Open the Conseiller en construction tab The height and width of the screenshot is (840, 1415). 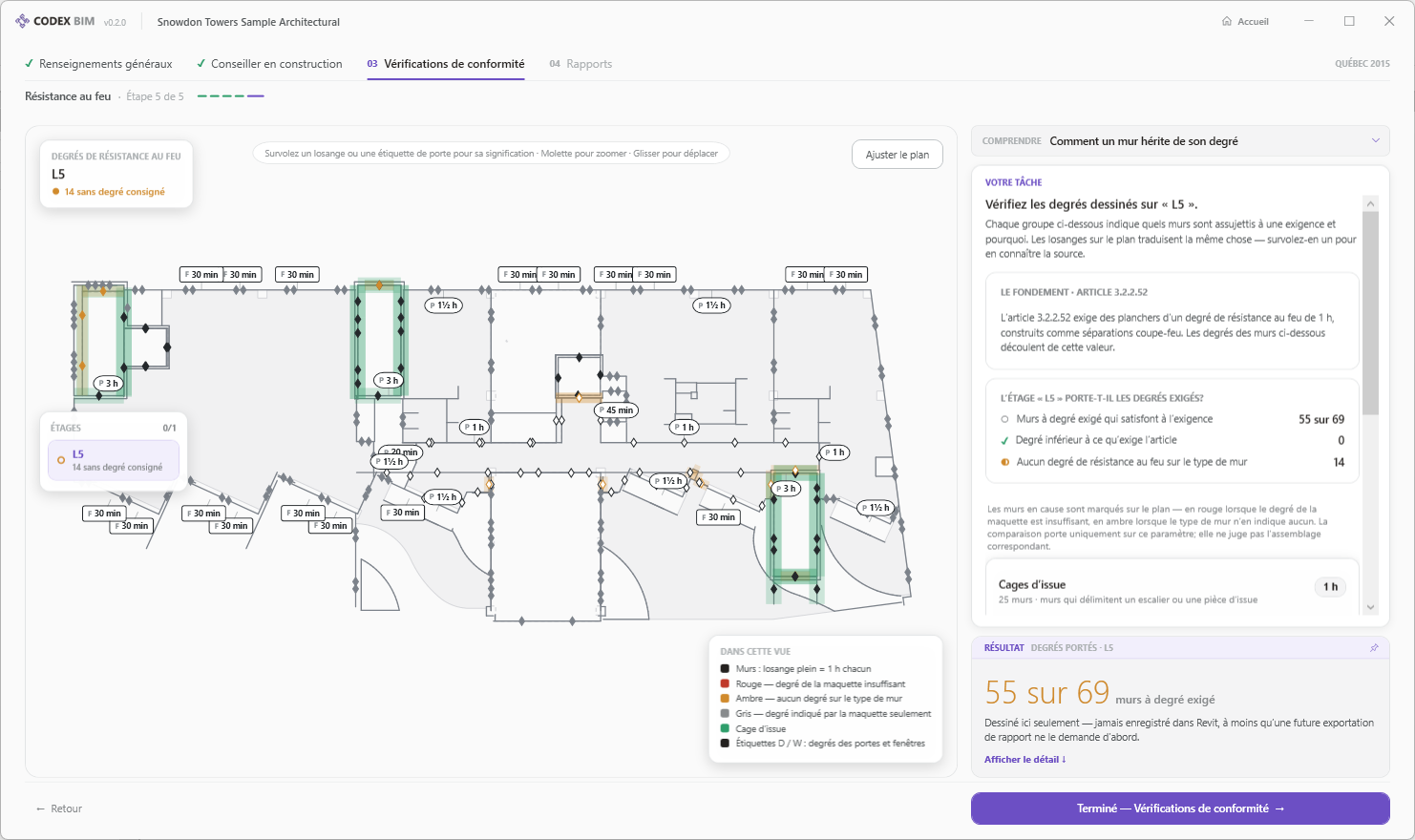point(269,64)
